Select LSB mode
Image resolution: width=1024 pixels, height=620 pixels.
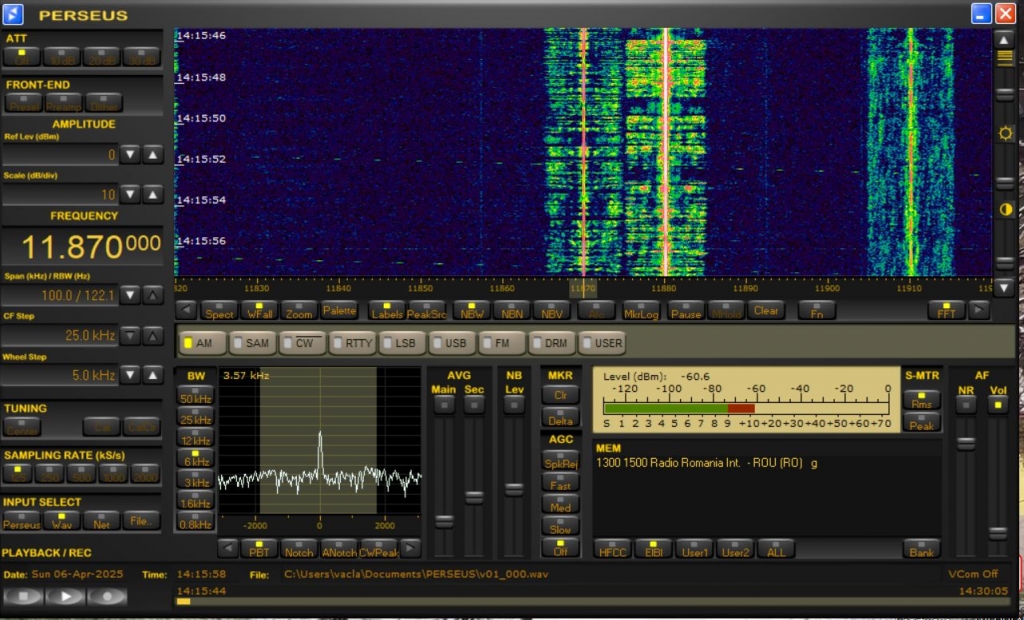(400, 343)
